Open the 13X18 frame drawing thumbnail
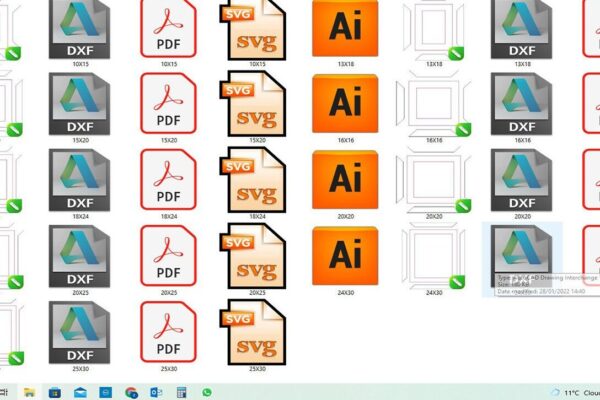The width and height of the screenshot is (600, 400). (x=433, y=29)
